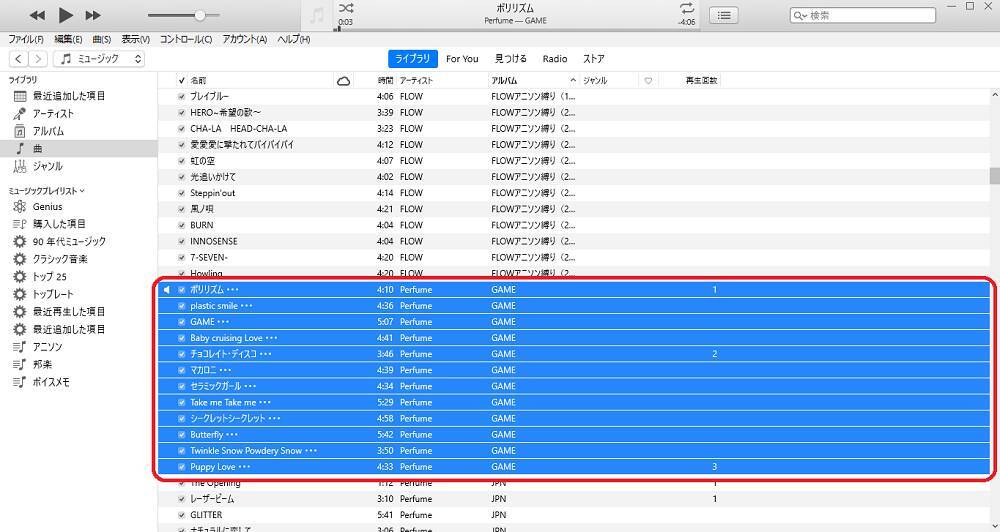Open the ストア tab

593,59
